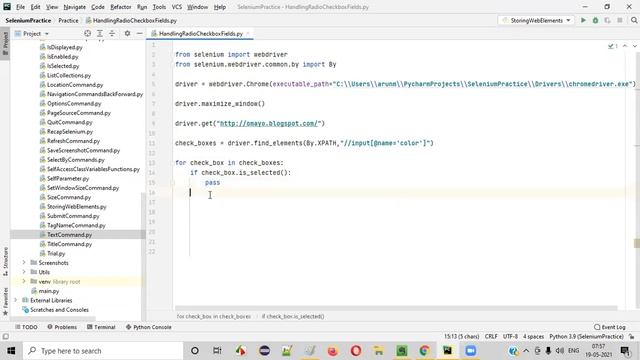640x360 pixels.
Task: Open the TODO tool window
Action: tap(27, 327)
